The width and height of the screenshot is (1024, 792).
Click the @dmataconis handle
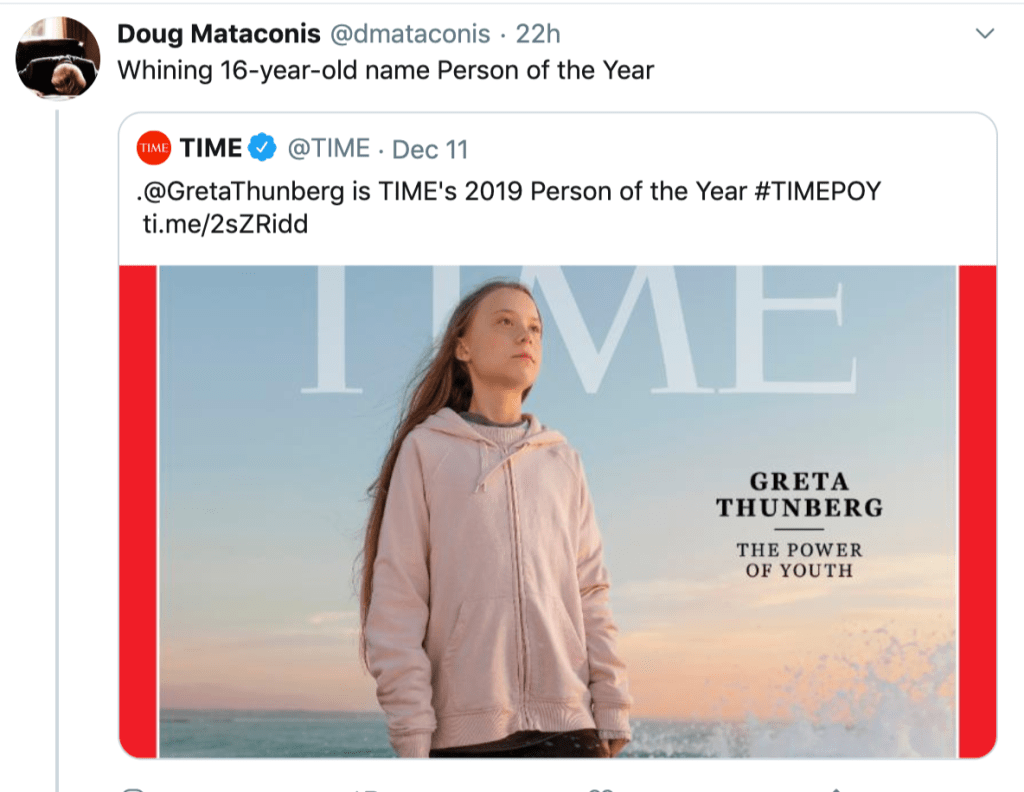[410, 34]
